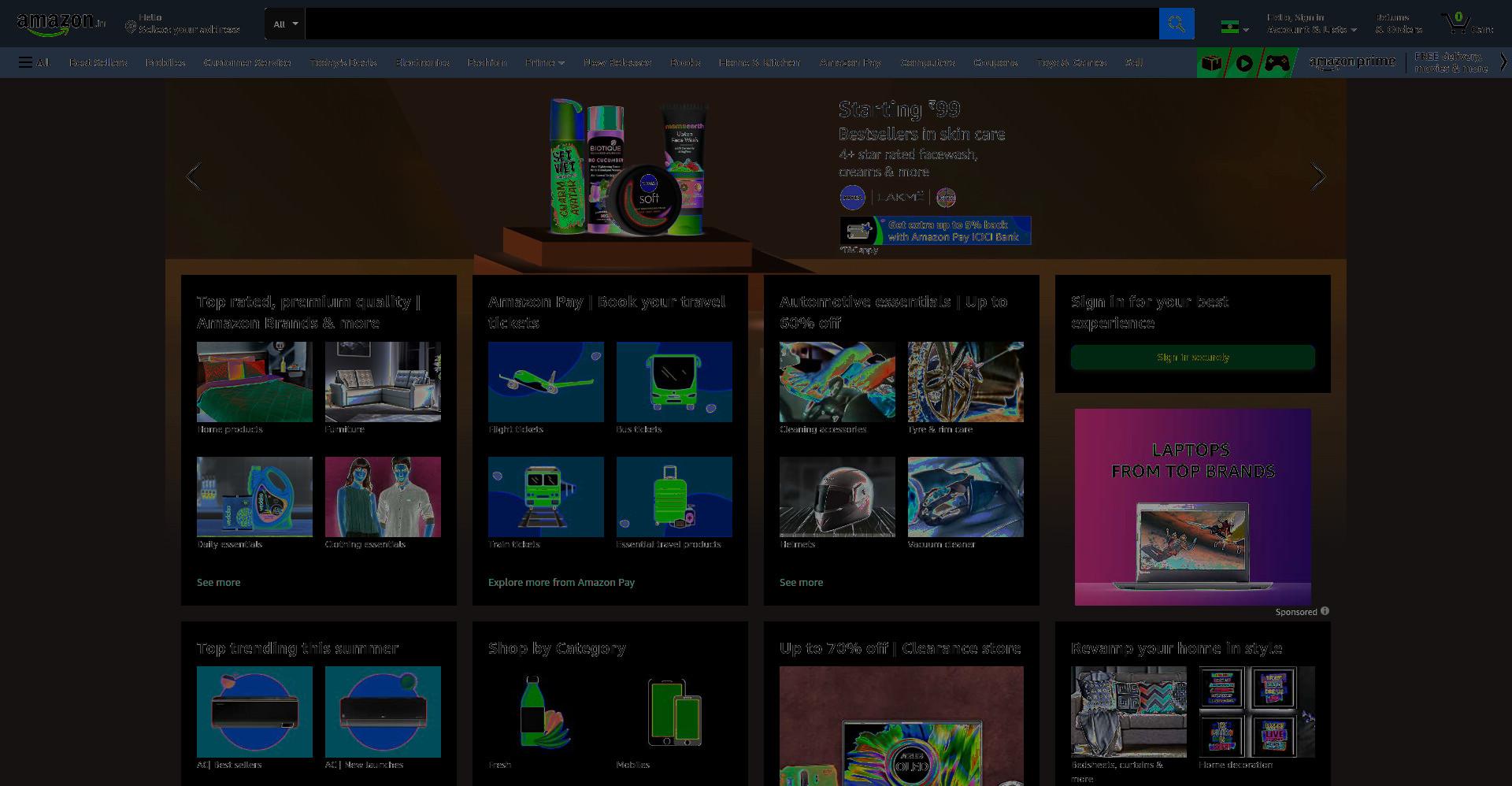The width and height of the screenshot is (1512, 786).
Task: Click the Sign in securely button
Action: [x=1193, y=358]
